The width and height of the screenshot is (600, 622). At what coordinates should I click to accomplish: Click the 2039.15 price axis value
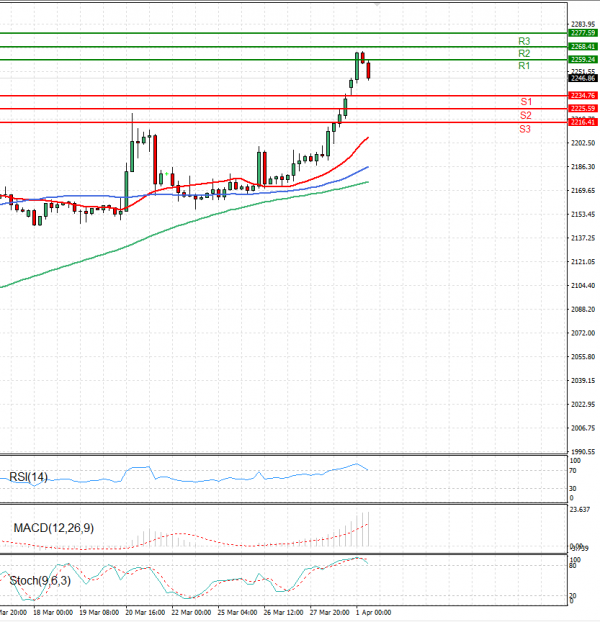click(583, 380)
